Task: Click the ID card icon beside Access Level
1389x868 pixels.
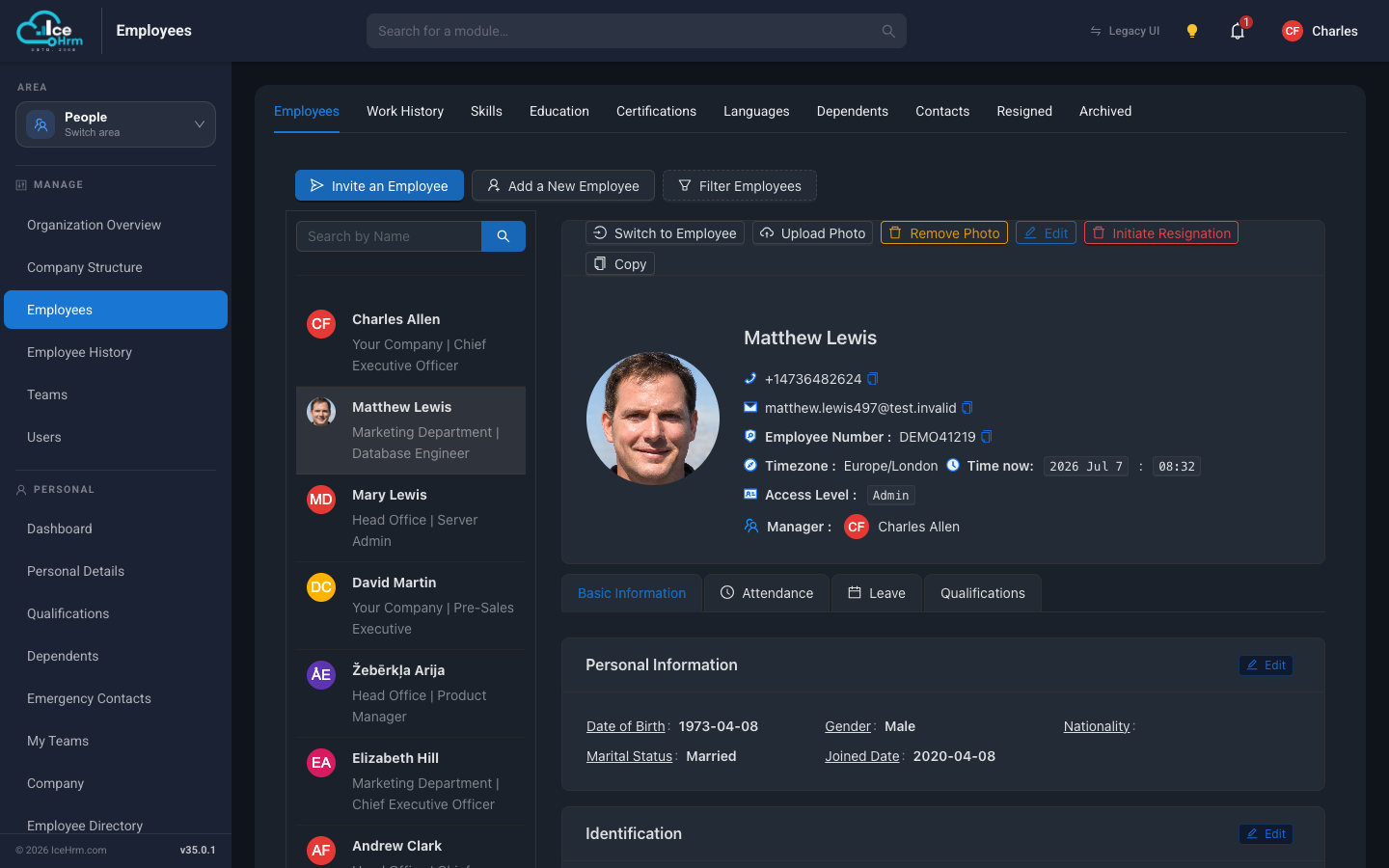Action: pyautogui.click(x=750, y=495)
